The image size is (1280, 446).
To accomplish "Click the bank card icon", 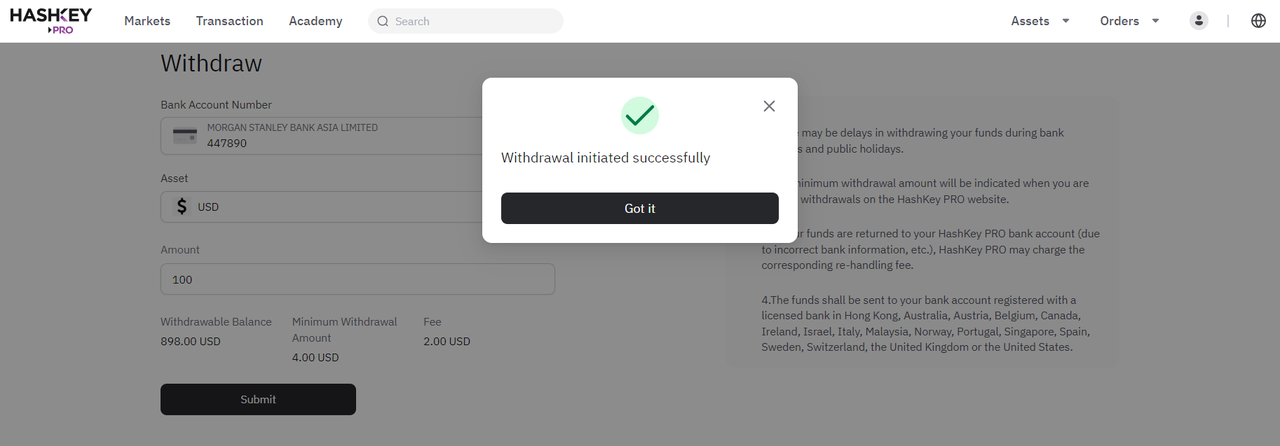I will (184, 136).
